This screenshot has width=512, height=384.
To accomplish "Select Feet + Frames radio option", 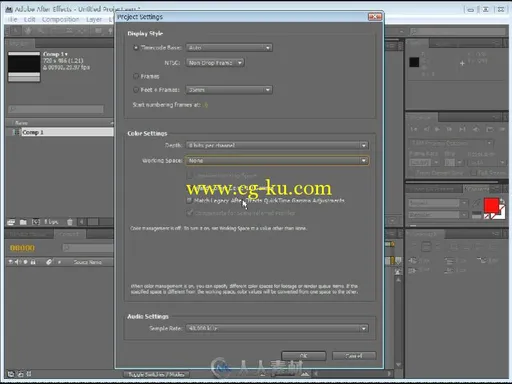I will coord(136,90).
